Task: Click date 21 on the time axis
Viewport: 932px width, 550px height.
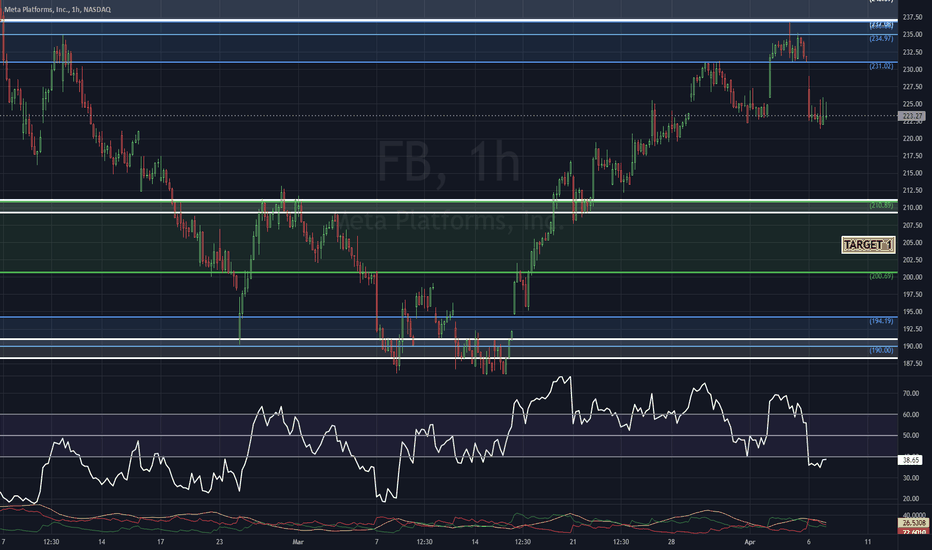Action: [572, 542]
